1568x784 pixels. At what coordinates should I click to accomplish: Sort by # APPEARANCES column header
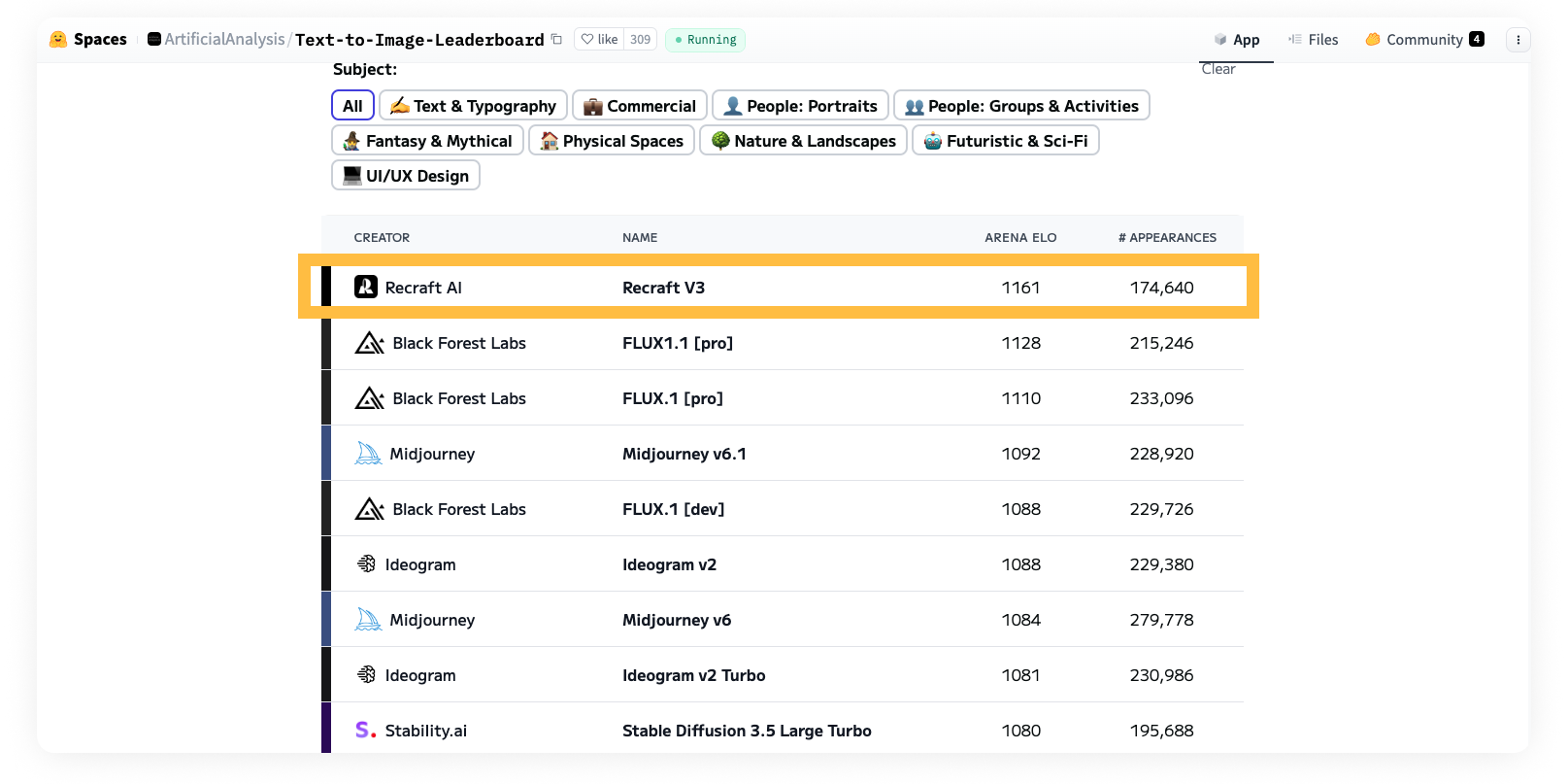click(1167, 237)
